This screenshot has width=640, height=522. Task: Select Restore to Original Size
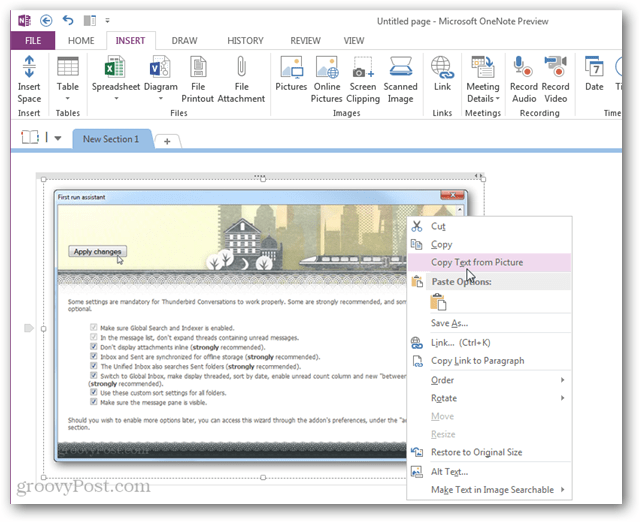tap(489, 452)
